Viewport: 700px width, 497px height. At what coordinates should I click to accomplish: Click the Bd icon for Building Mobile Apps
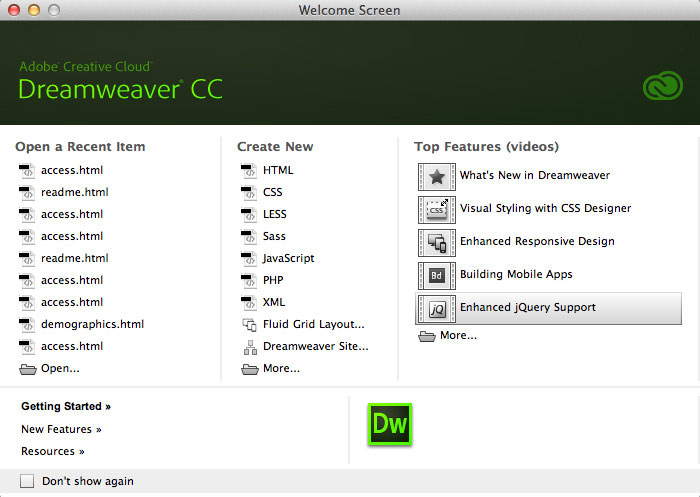coord(437,276)
